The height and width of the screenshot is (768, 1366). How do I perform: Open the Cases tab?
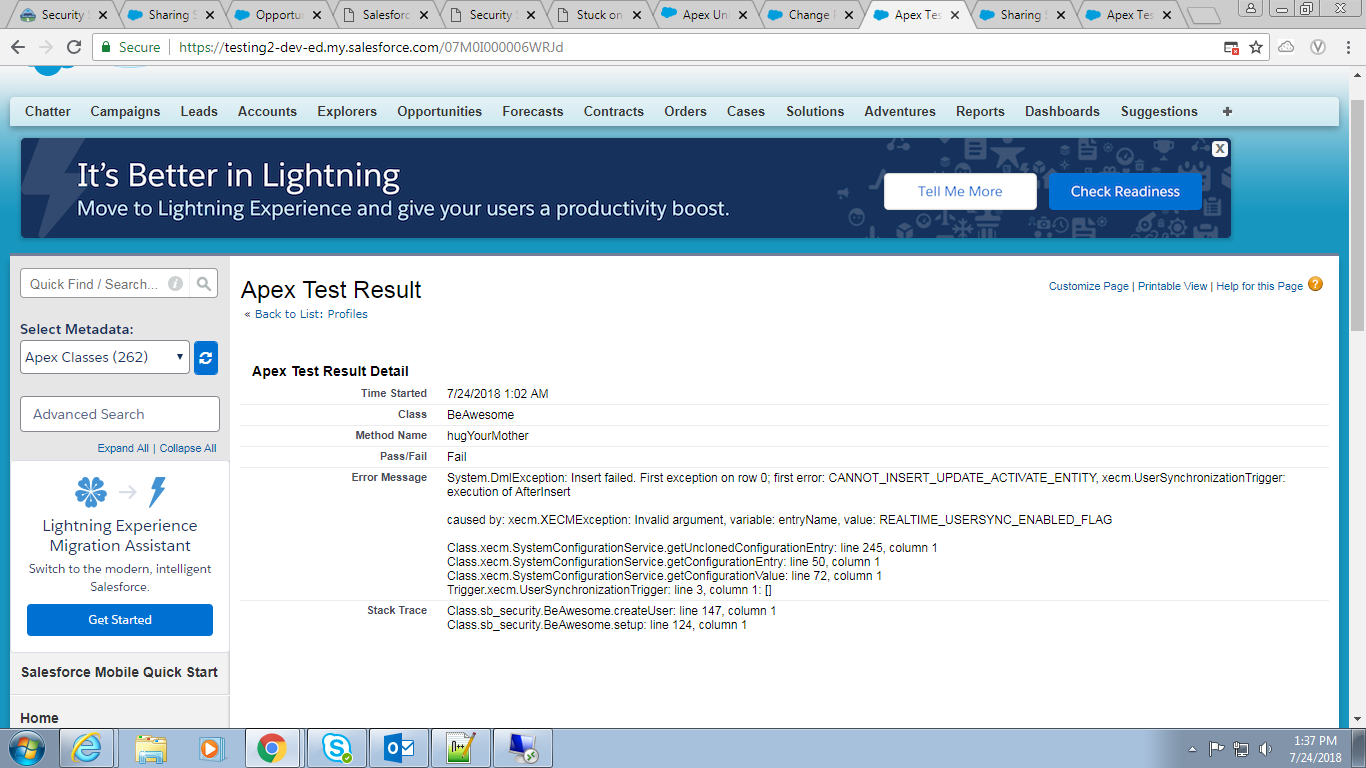(x=746, y=111)
